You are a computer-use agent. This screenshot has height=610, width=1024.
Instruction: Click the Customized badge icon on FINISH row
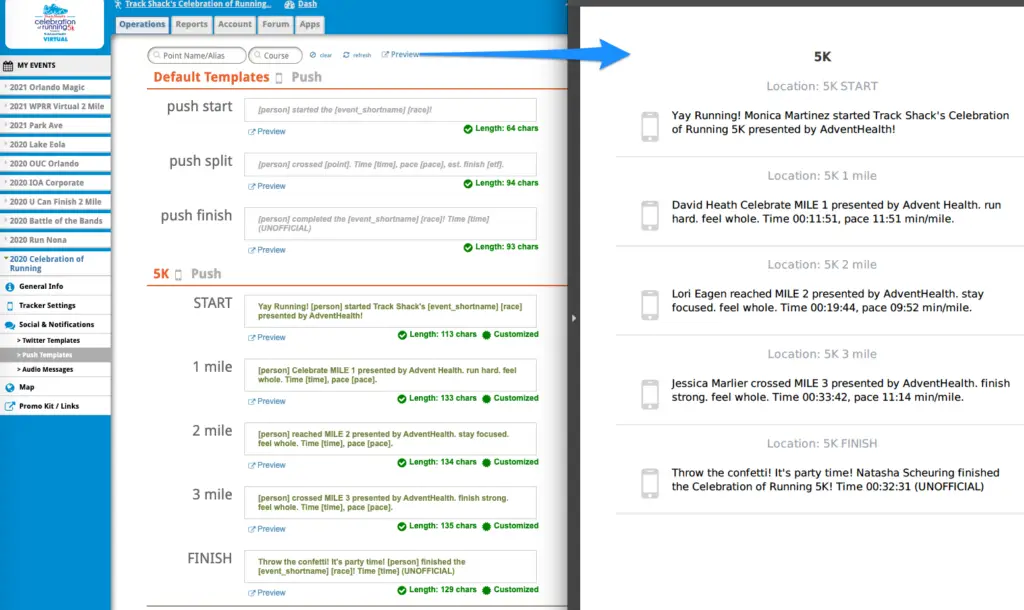(487, 590)
